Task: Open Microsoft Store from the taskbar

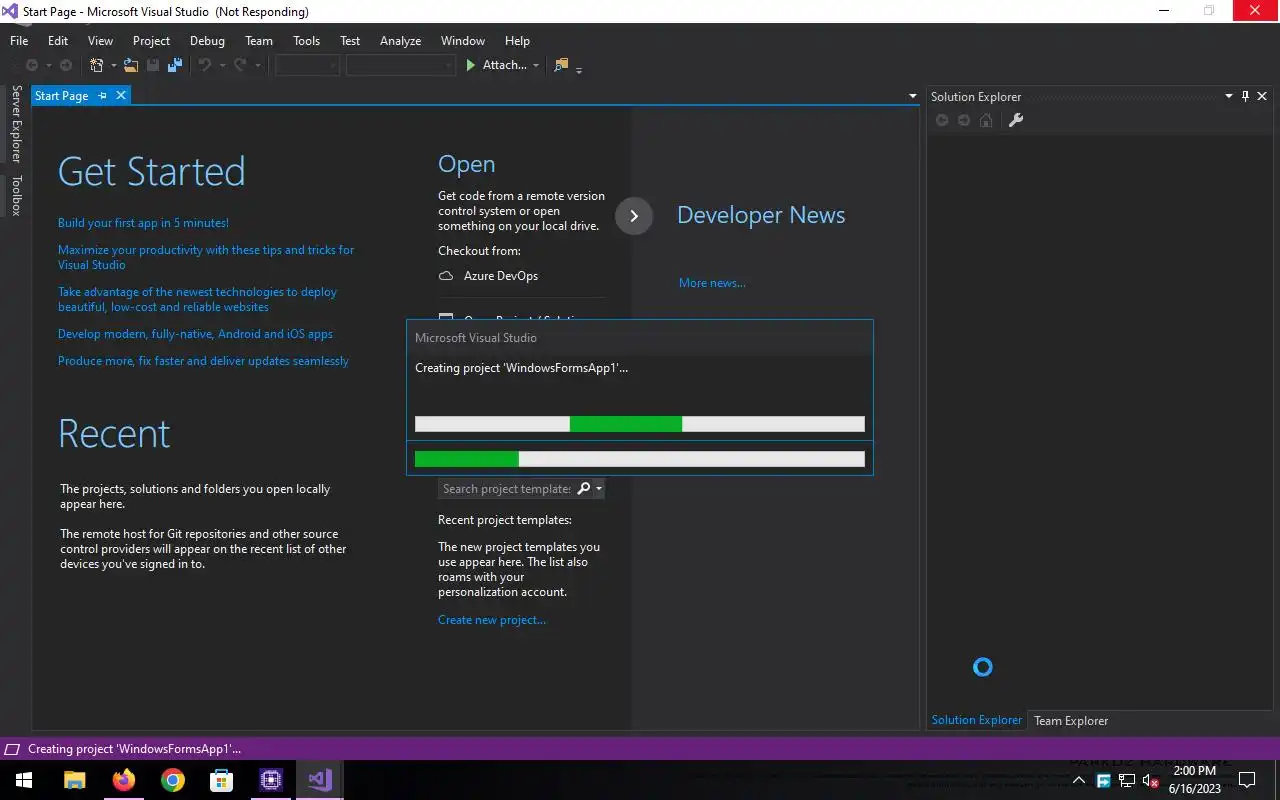Action: tap(221, 780)
